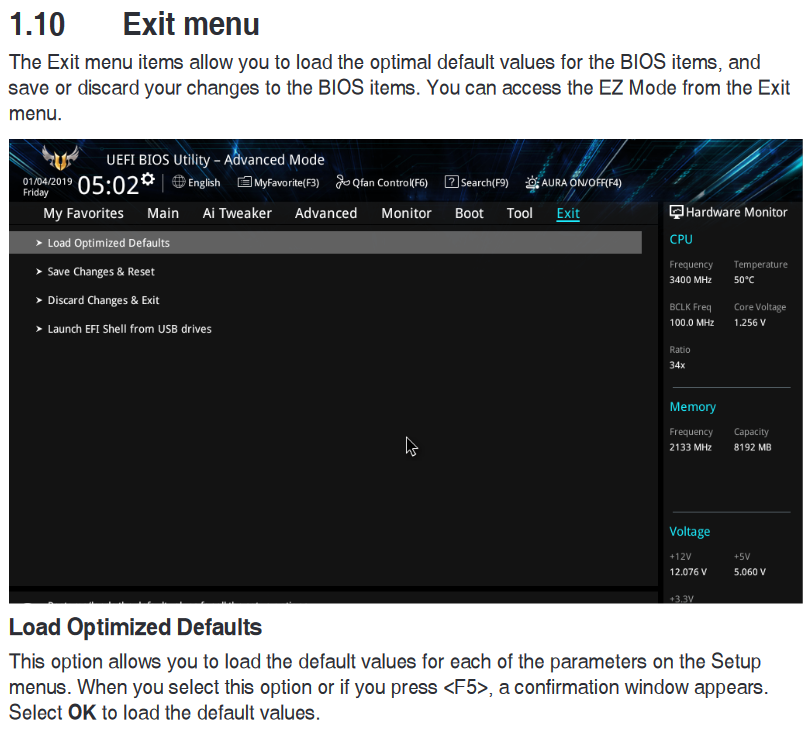This screenshot has height=730, width=811.
Task: Click the 2133 MHz memory frequency
Action: (690, 448)
